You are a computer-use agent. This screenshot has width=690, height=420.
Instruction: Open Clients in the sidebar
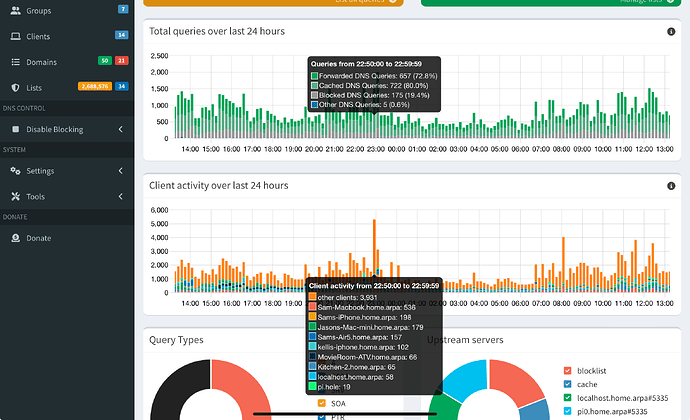coord(67,36)
